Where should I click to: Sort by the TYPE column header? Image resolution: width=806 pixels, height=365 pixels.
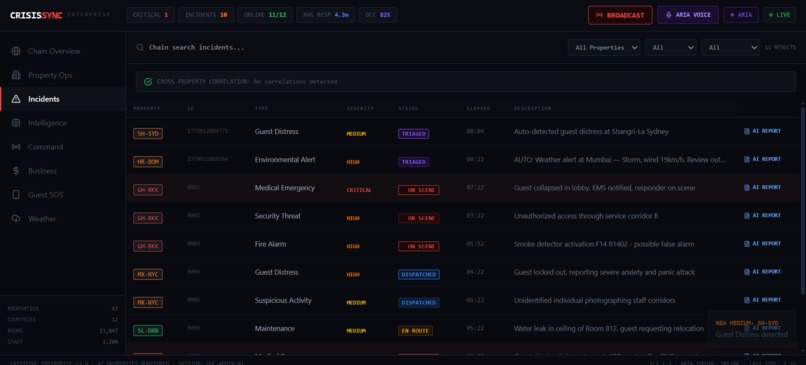[x=261, y=108]
